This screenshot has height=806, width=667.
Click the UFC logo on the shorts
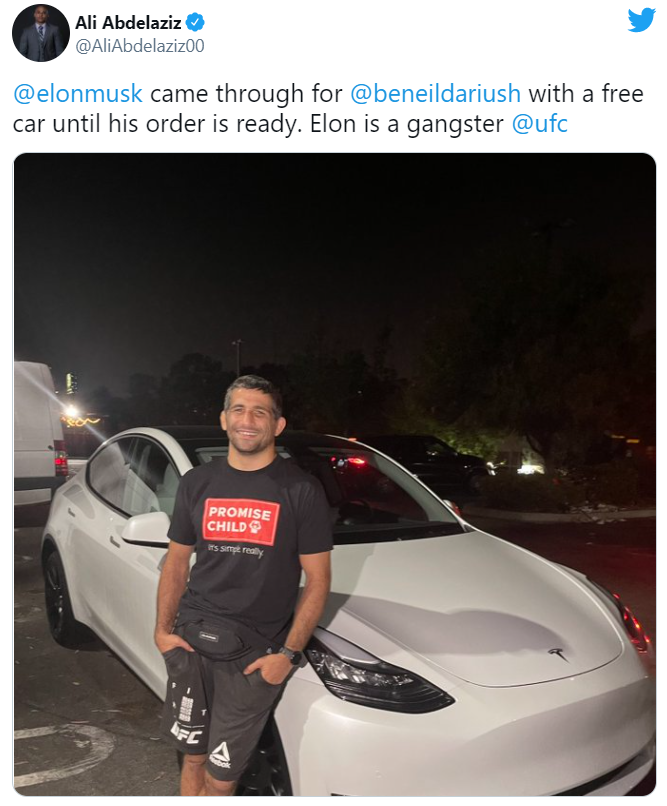[186, 734]
